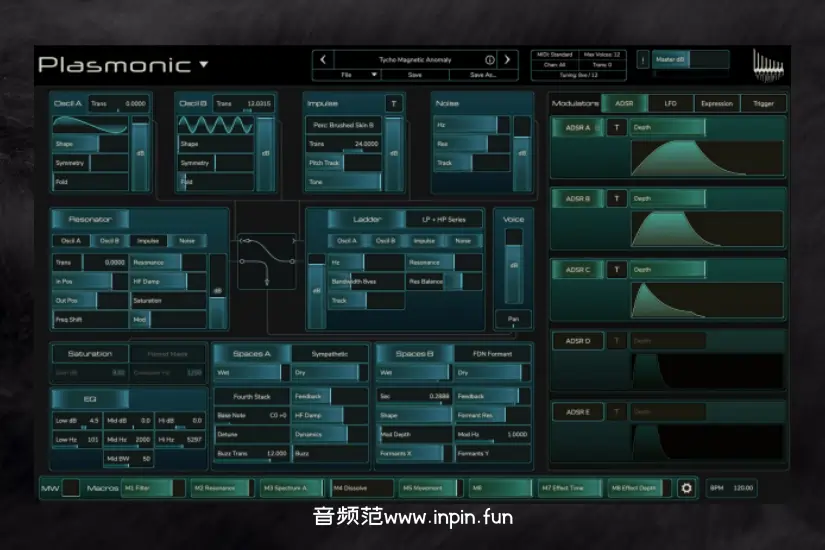Open Tycho Magnetic Anomaly preset name
The width and height of the screenshot is (825, 550).
tap(415, 60)
